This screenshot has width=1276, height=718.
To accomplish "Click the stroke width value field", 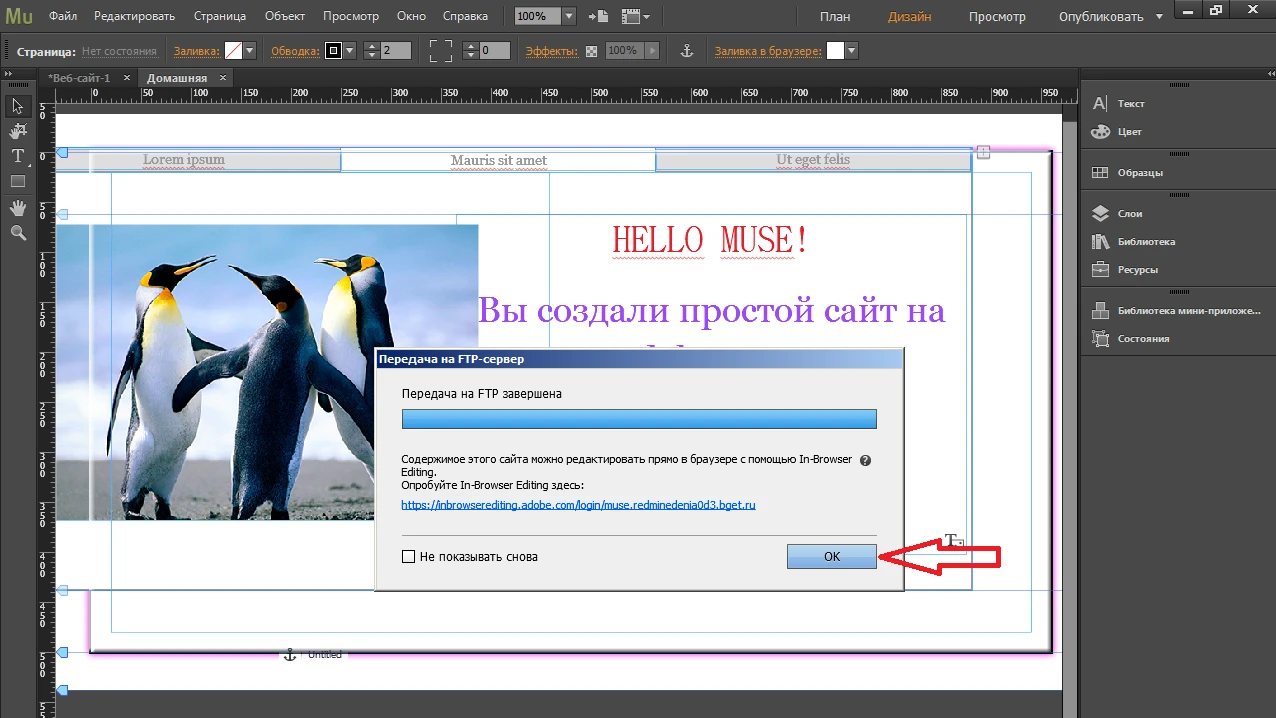I will (x=395, y=51).
